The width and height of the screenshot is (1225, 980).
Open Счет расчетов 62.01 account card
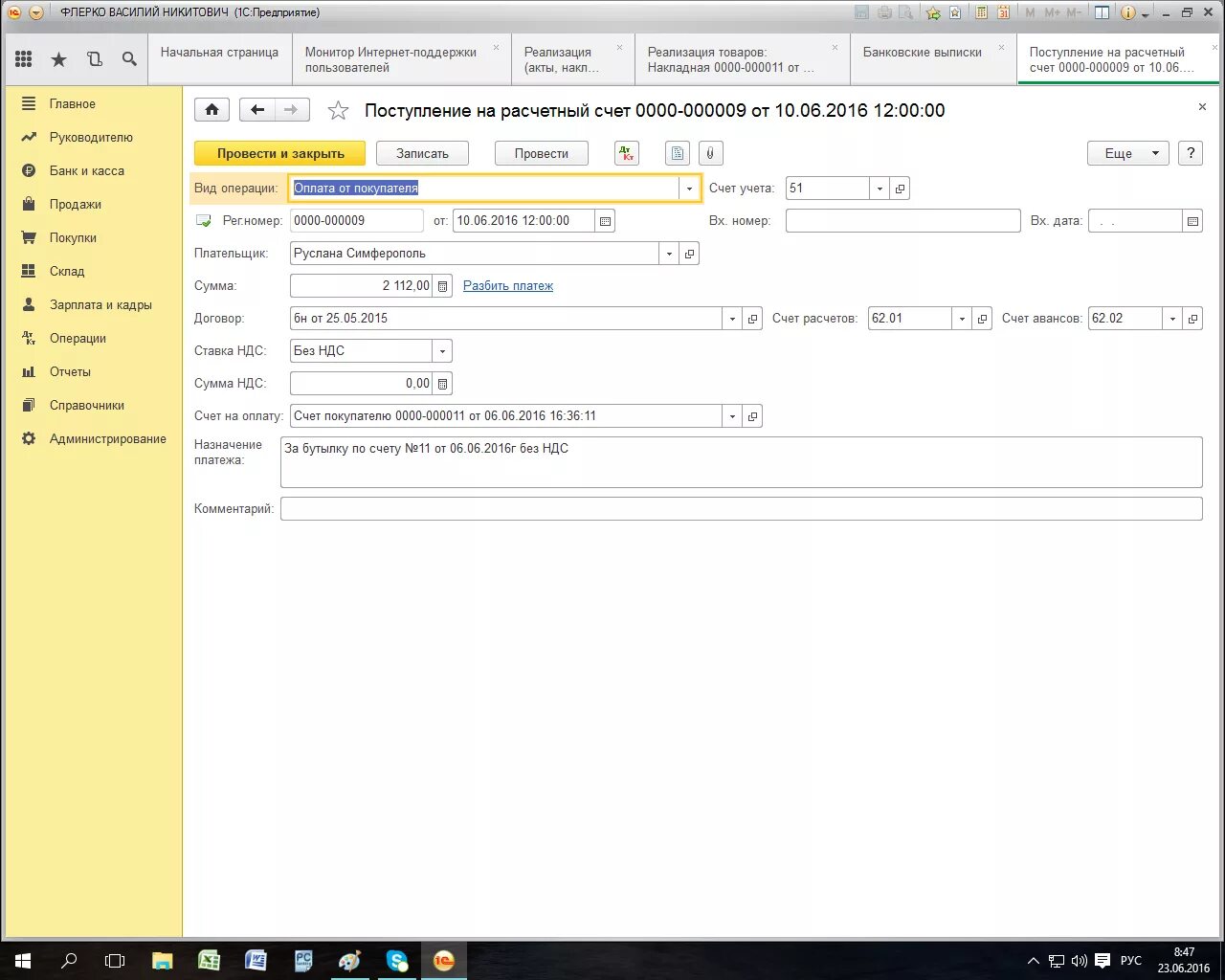point(982,319)
